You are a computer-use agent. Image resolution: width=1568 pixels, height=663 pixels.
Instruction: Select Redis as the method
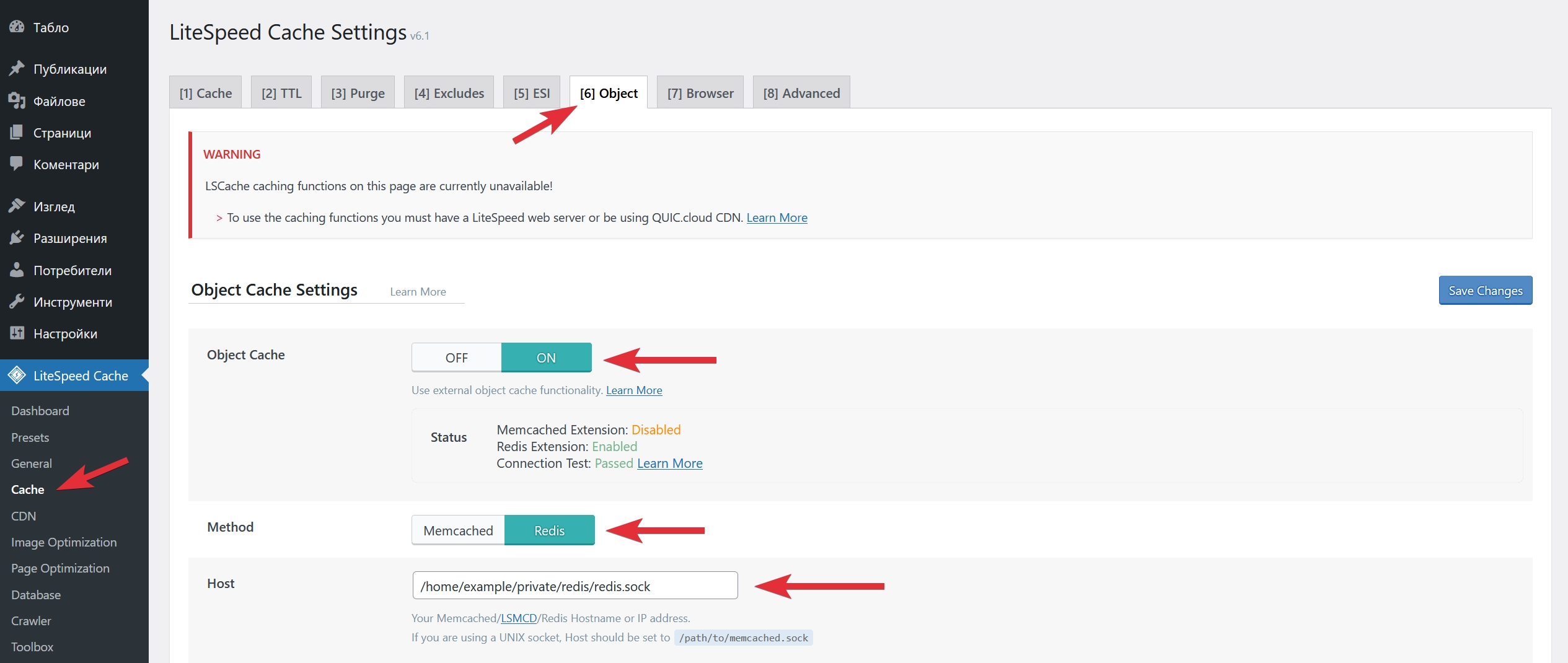549,530
